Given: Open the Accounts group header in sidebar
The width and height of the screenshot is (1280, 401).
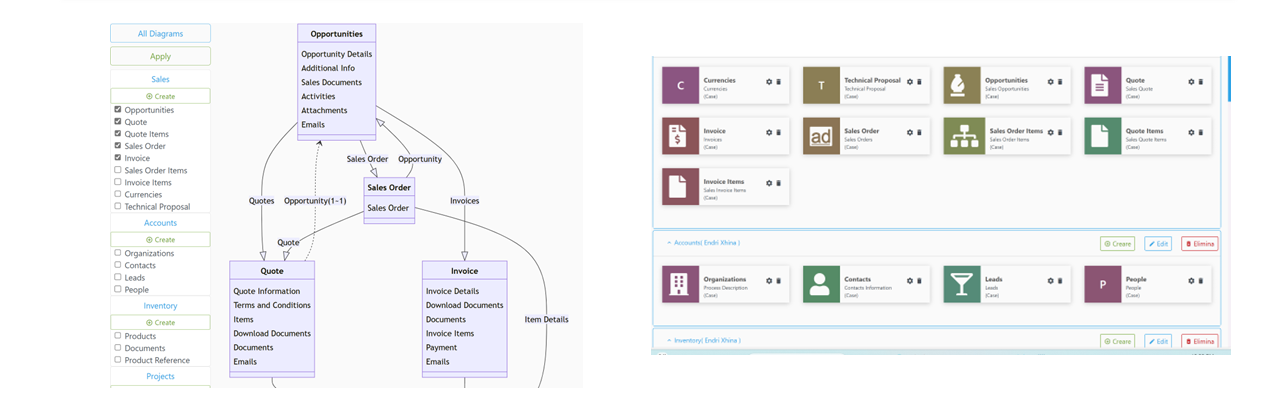Looking at the screenshot, I should (x=160, y=223).
